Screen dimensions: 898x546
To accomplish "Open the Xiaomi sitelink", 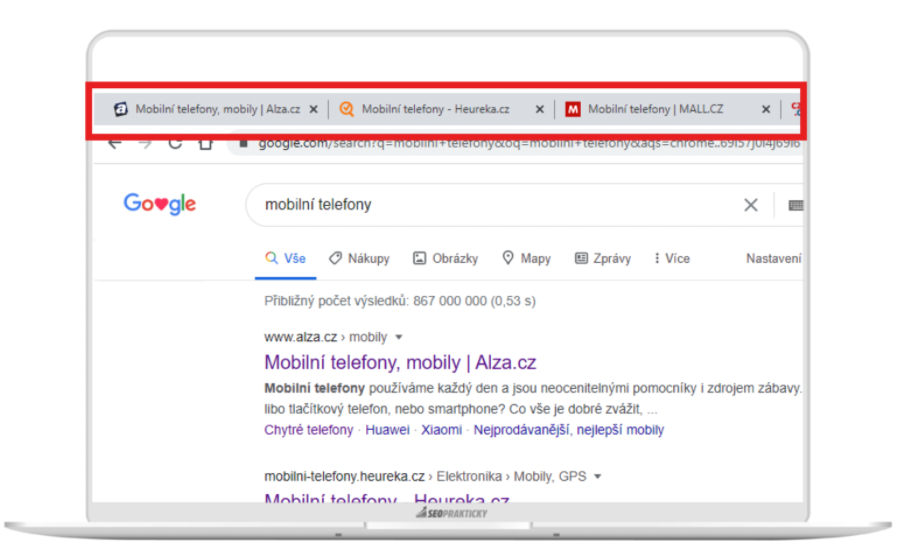I will [442, 430].
